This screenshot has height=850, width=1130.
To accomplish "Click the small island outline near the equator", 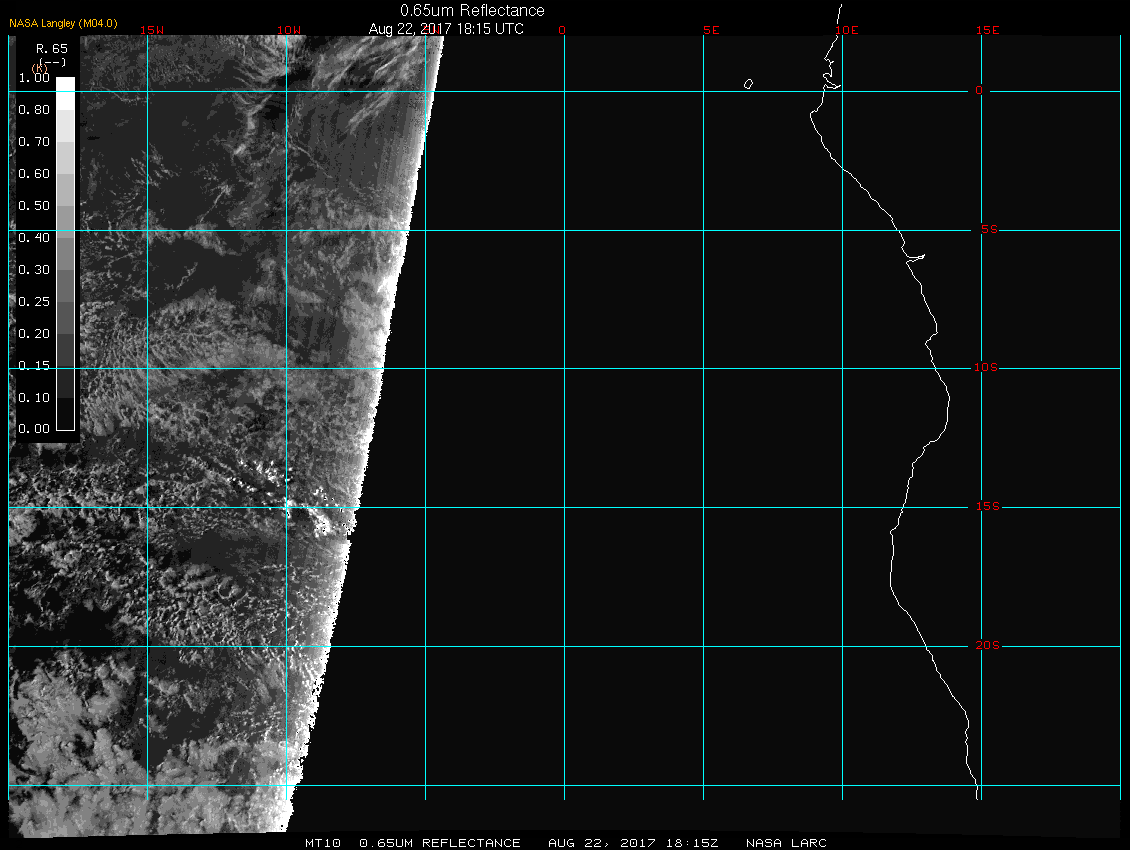I will click(749, 84).
